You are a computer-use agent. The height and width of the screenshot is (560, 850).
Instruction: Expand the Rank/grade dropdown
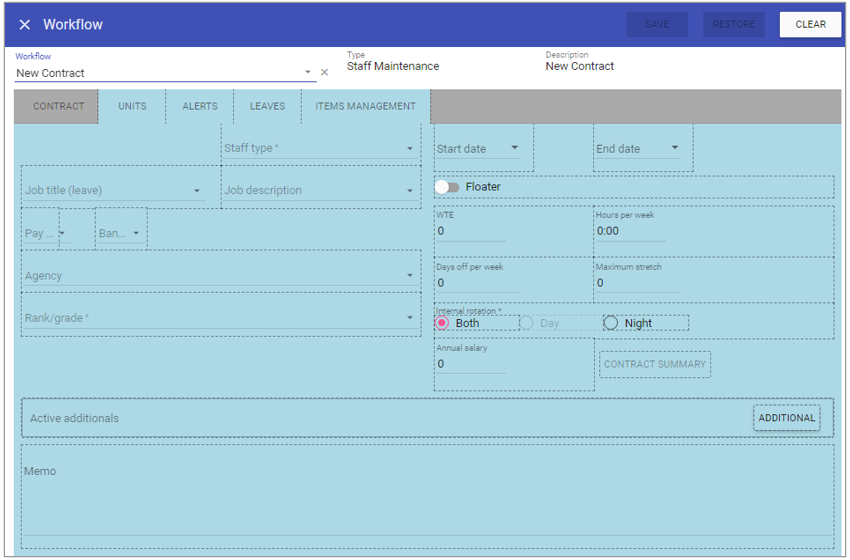(410, 319)
